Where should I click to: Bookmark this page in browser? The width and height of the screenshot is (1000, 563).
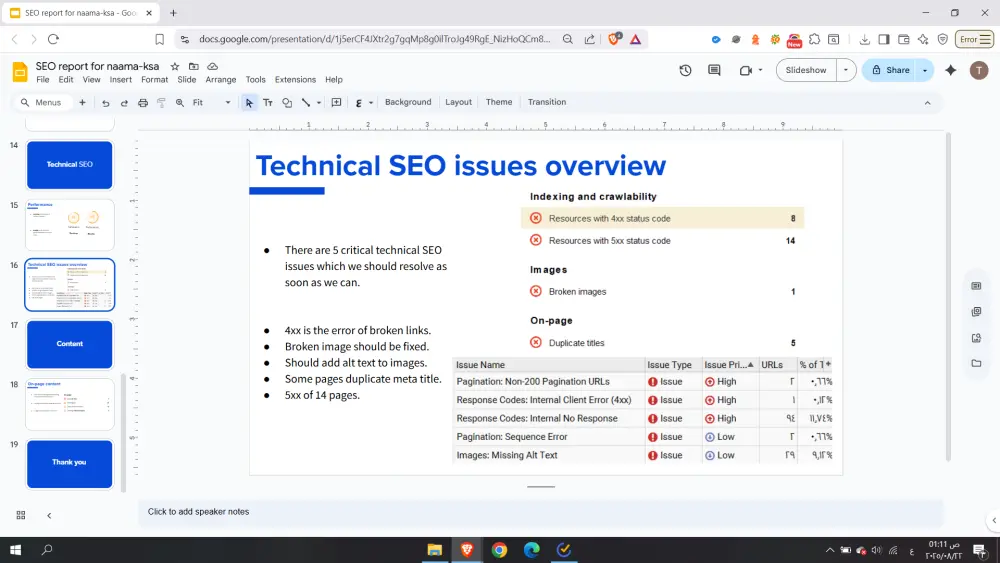click(x=159, y=39)
